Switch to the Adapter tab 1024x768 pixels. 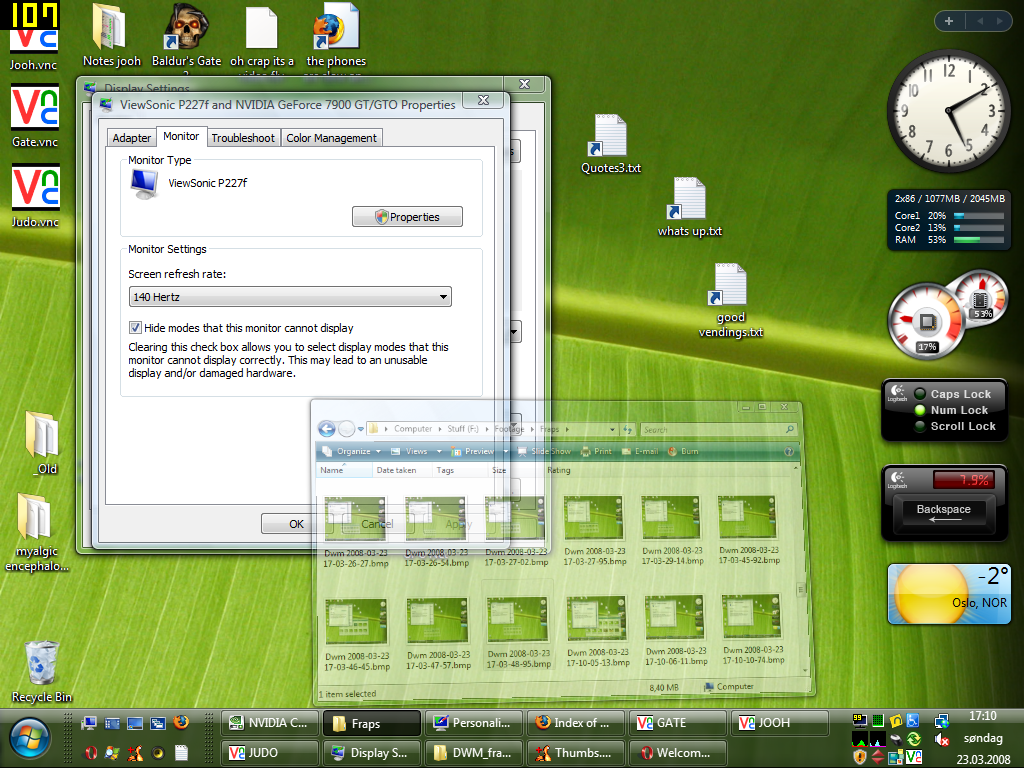(x=131, y=138)
